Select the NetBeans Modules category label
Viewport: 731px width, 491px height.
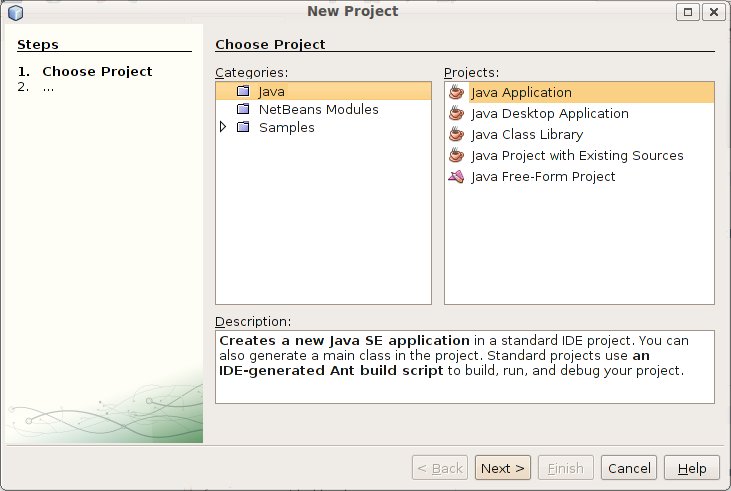(318, 110)
